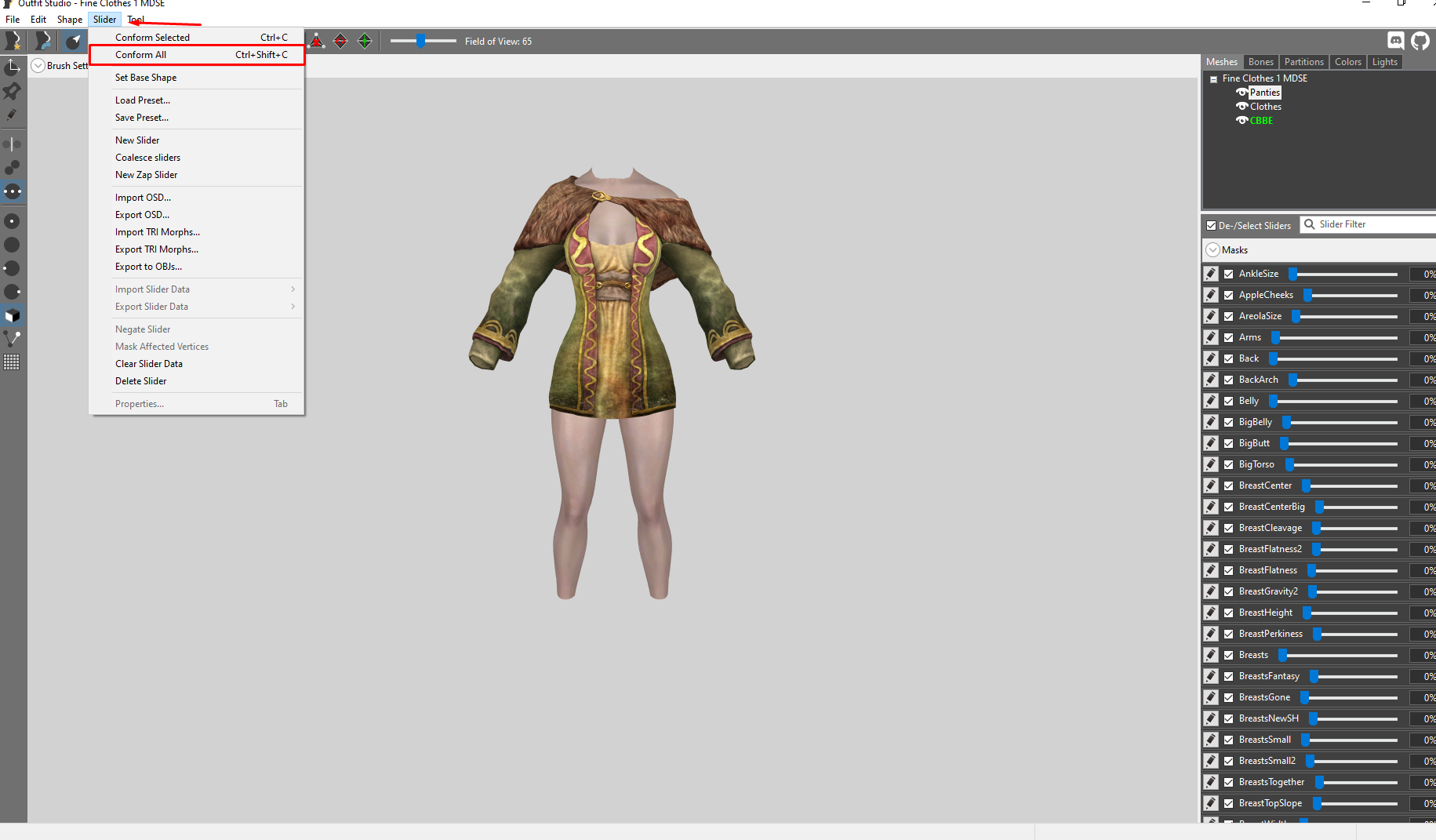Switch to the Bones tab

pyautogui.click(x=1261, y=62)
